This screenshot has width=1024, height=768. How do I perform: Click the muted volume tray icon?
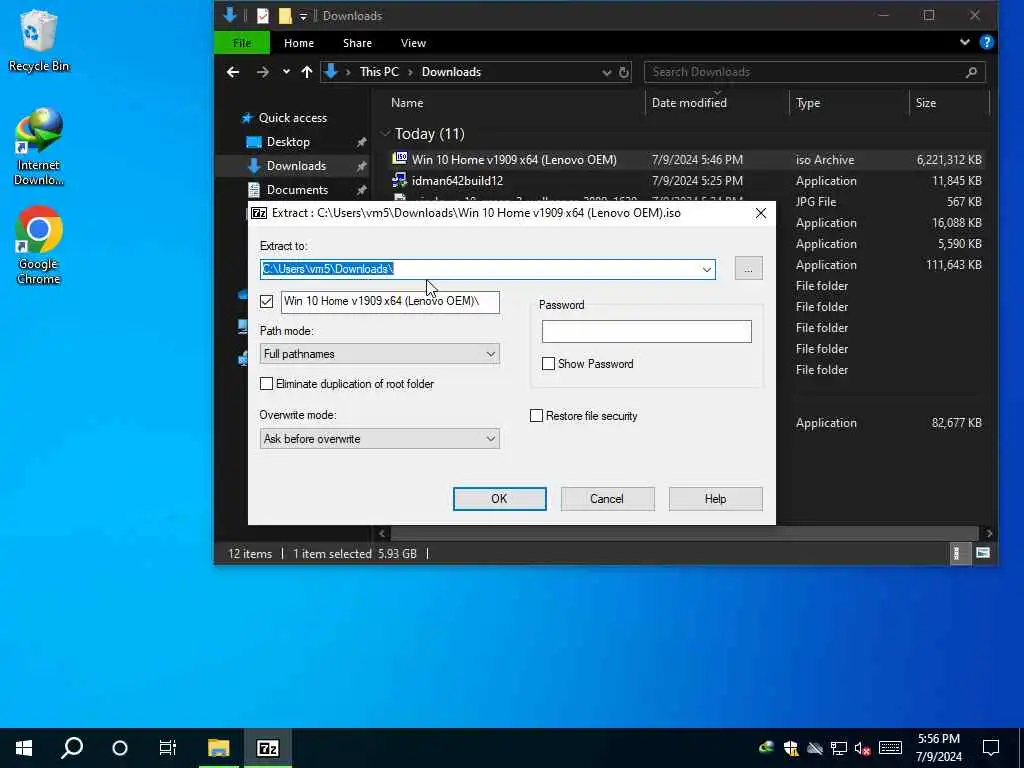[862, 748]
